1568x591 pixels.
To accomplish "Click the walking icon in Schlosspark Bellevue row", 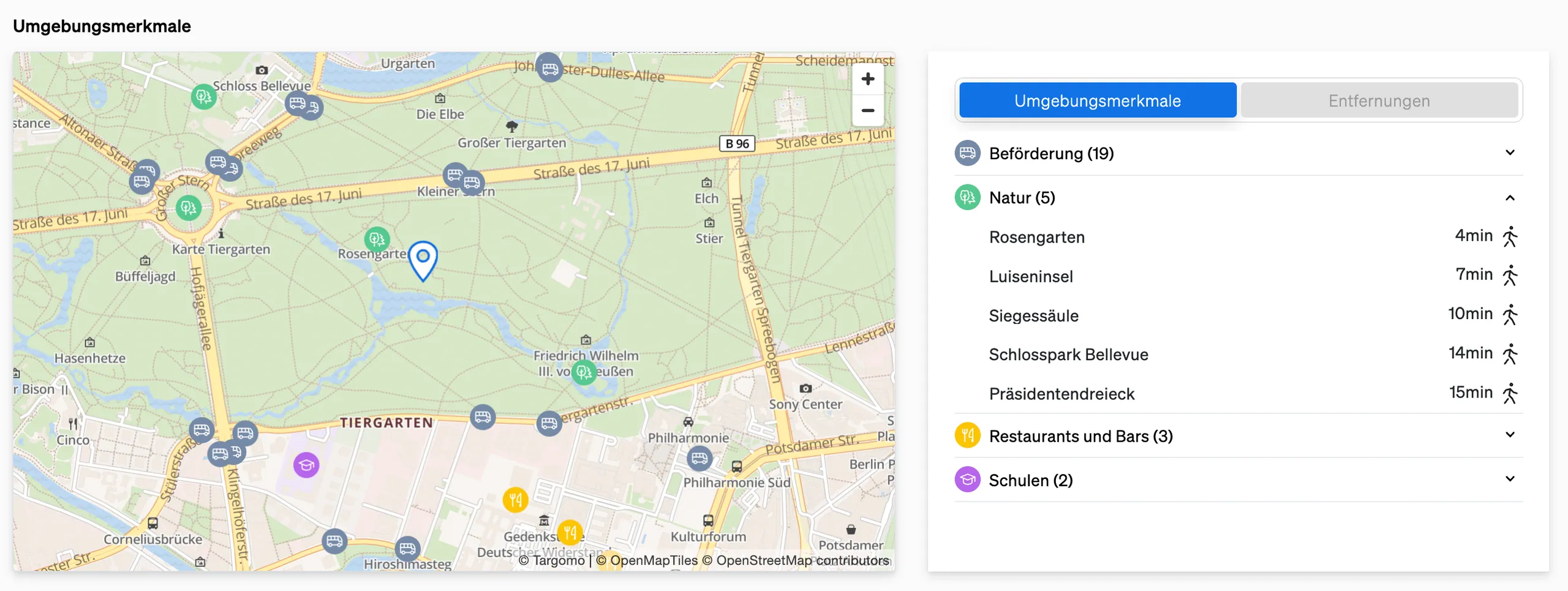I will [1510, 354].
